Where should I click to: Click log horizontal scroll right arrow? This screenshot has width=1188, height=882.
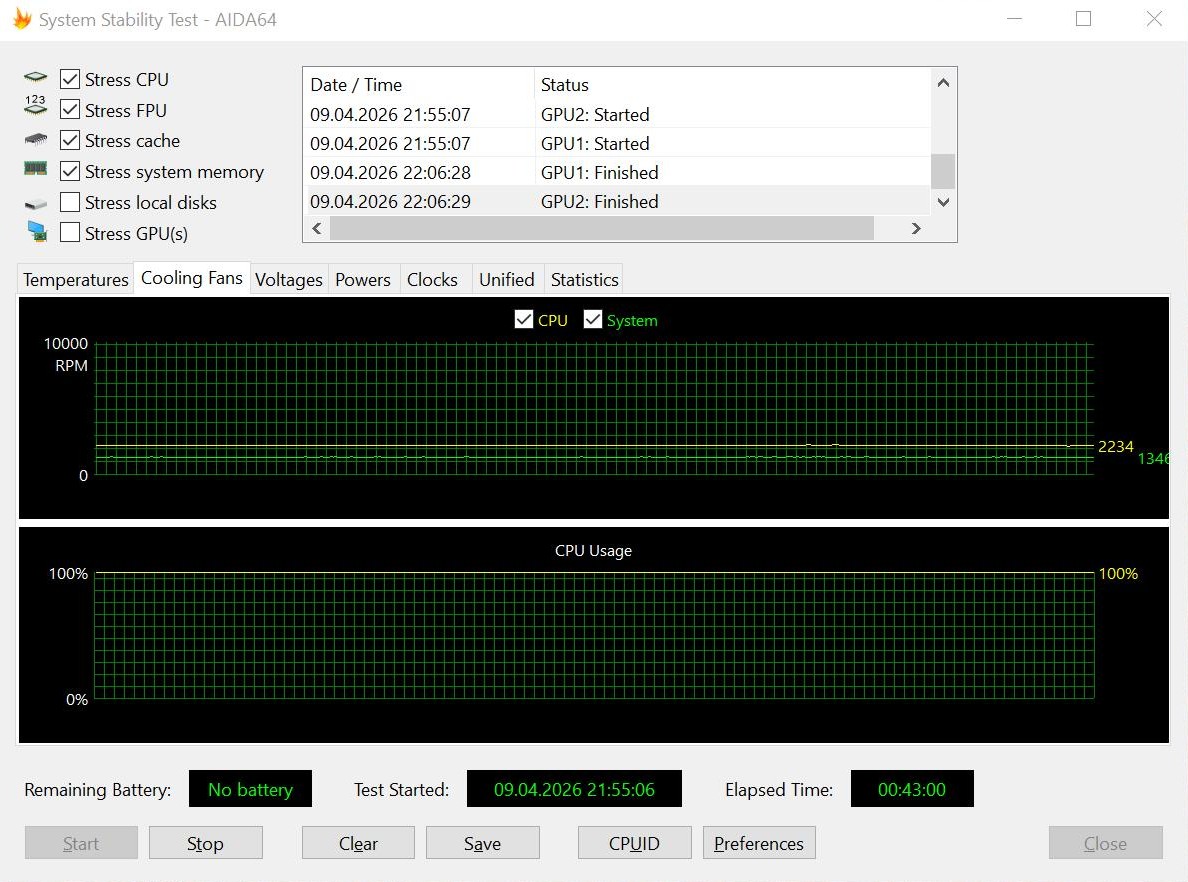(916, 228)
